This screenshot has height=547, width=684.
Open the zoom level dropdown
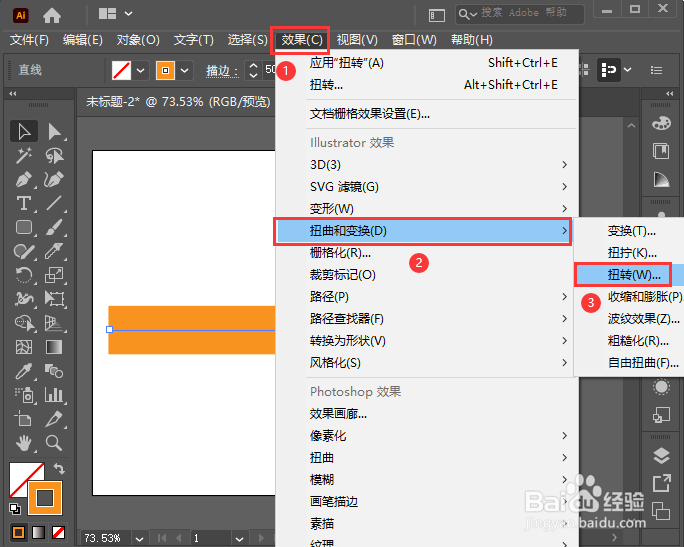[139, 539]
